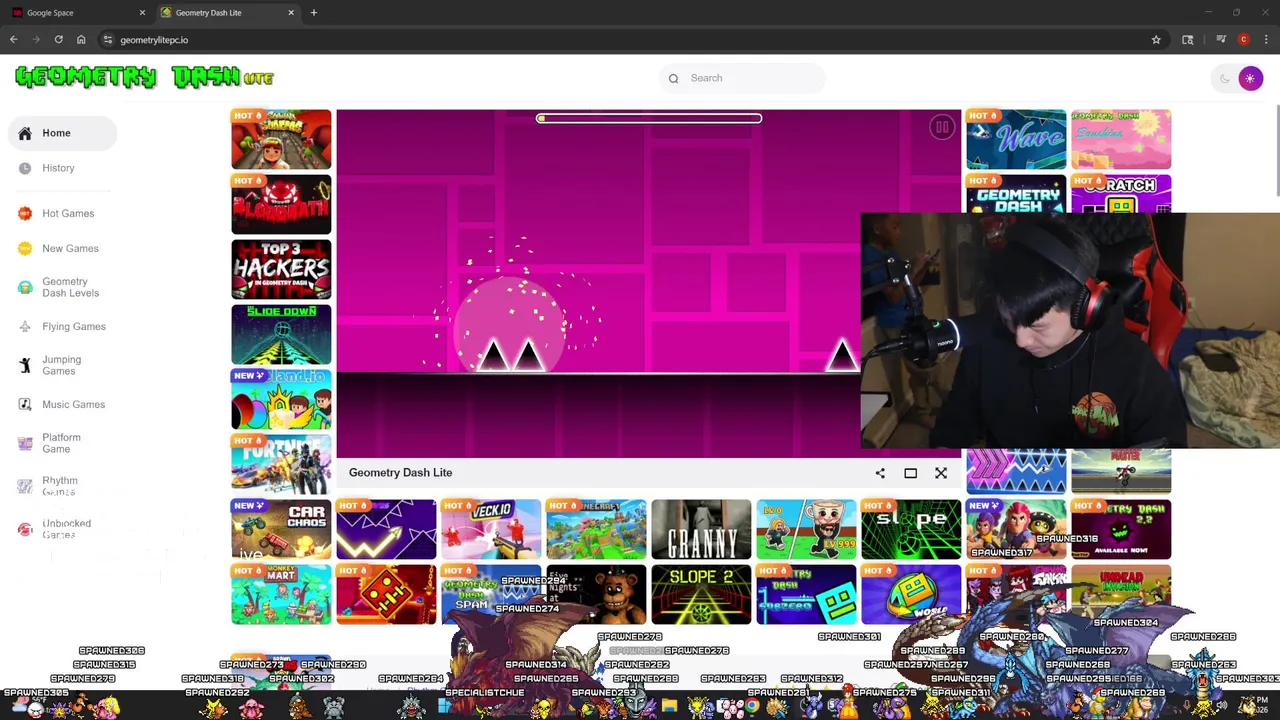
Task: Select the Geometry Dash Lite tab
Action: click(x=226, y=13)
